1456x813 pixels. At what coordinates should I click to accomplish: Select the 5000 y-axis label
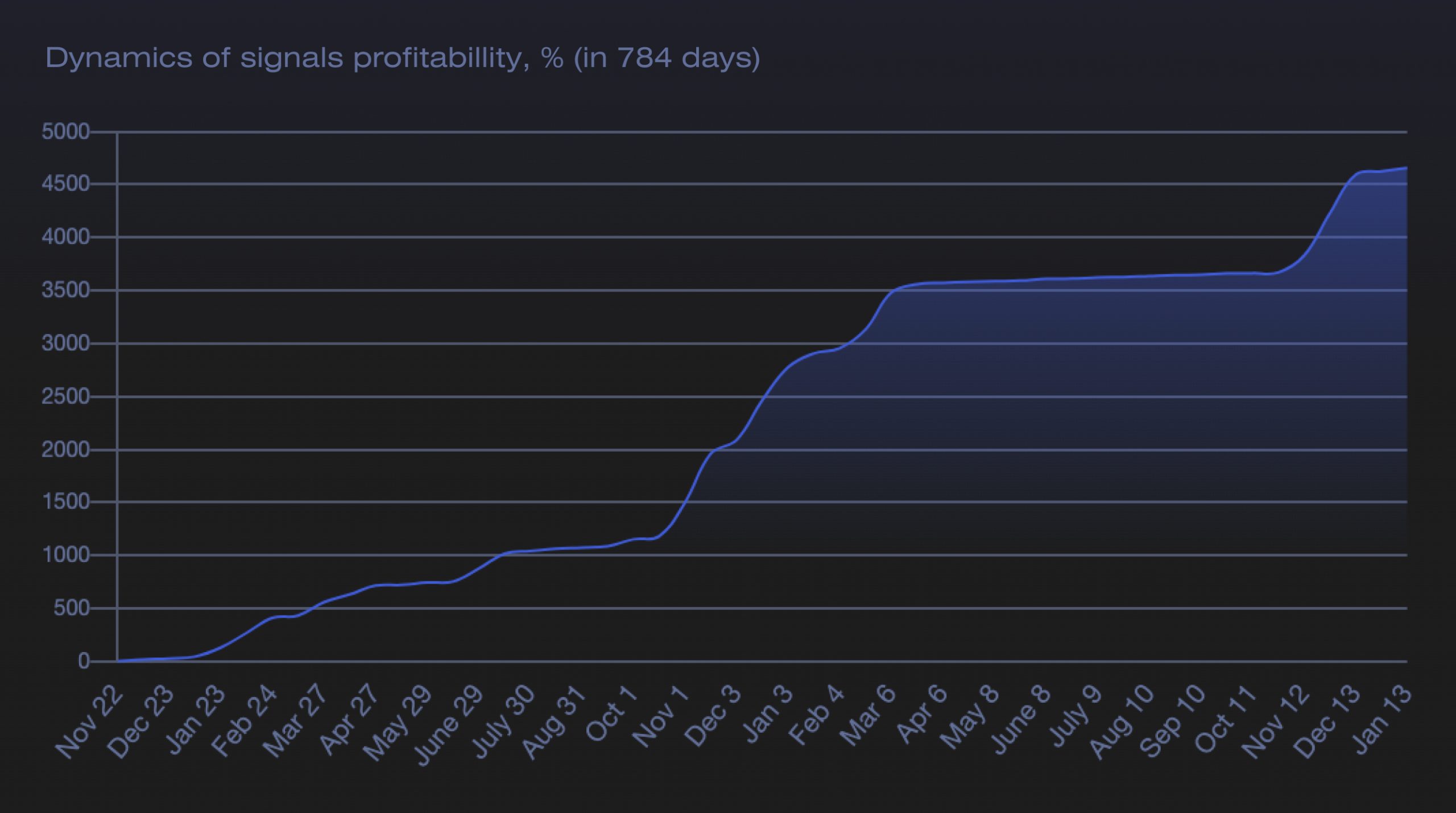pyautogui.click(x=65, y=132)
